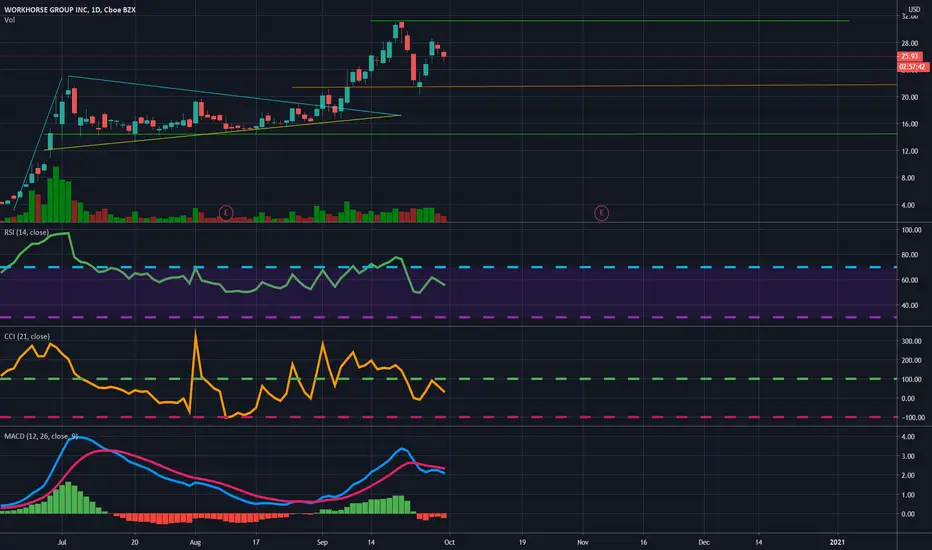The height and width of the screenshot is (550, 932).
Task: Click the 2.00 MACD axis label
Action: click(x=908, y=476)
